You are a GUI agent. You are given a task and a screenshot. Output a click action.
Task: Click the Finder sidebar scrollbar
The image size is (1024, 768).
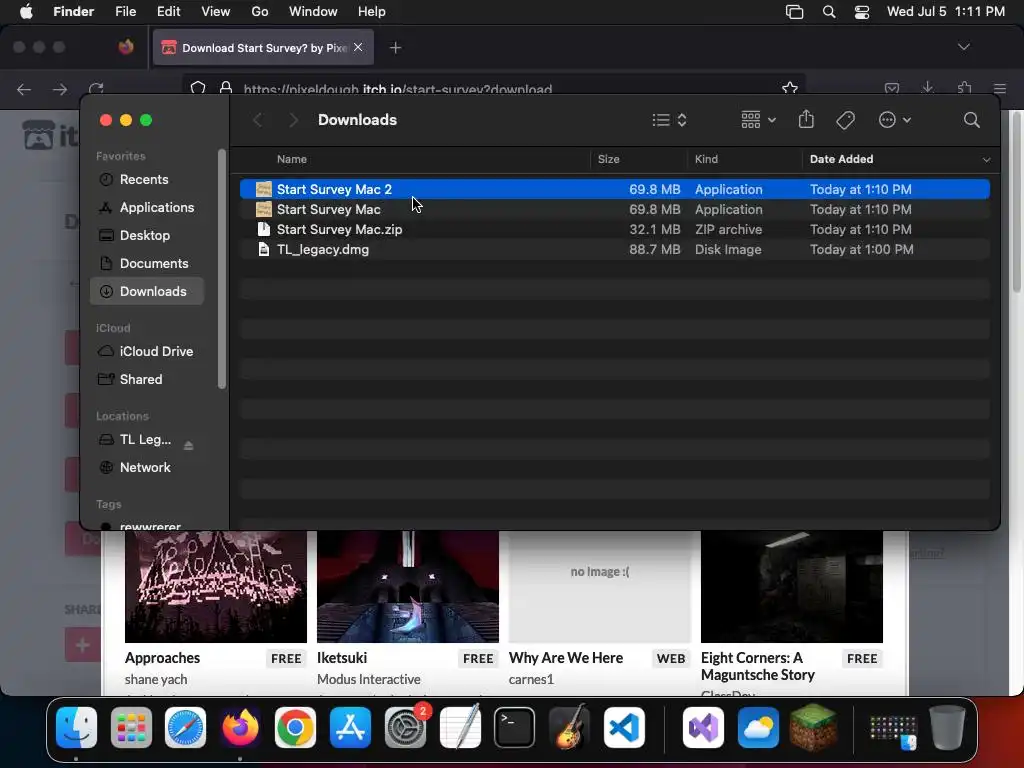pos(222,269)
